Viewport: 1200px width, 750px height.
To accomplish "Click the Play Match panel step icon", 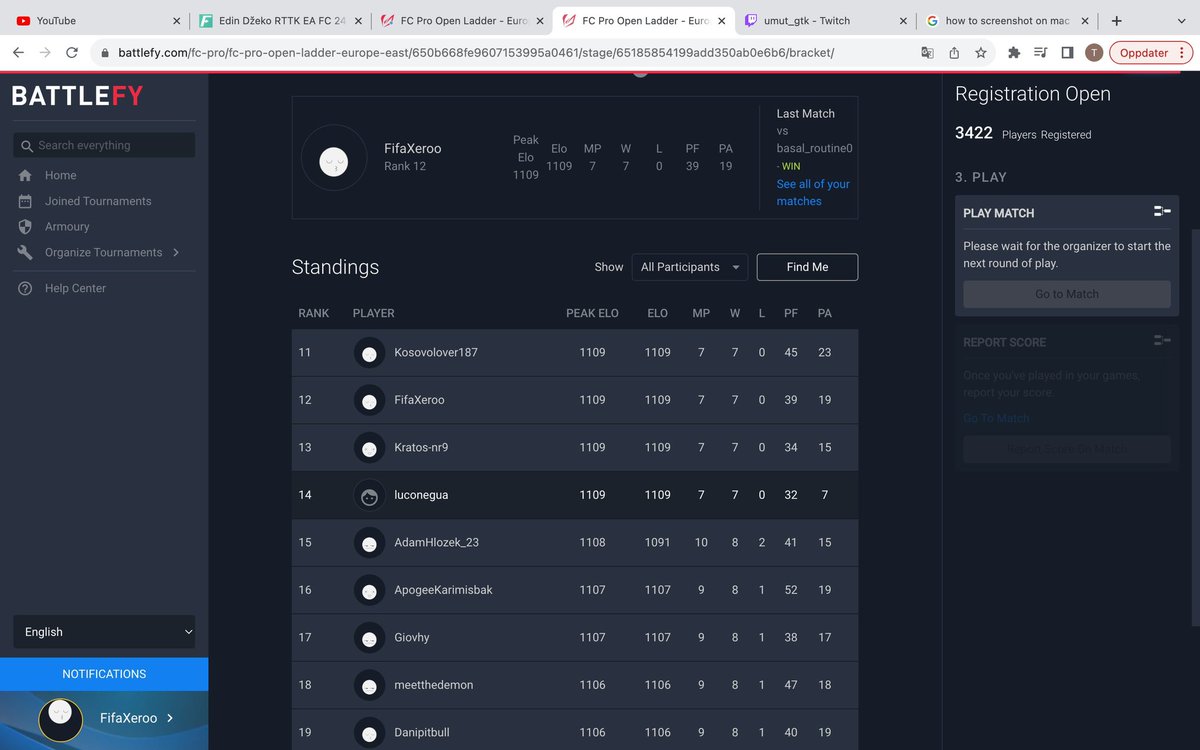I will coord(1162,212).
